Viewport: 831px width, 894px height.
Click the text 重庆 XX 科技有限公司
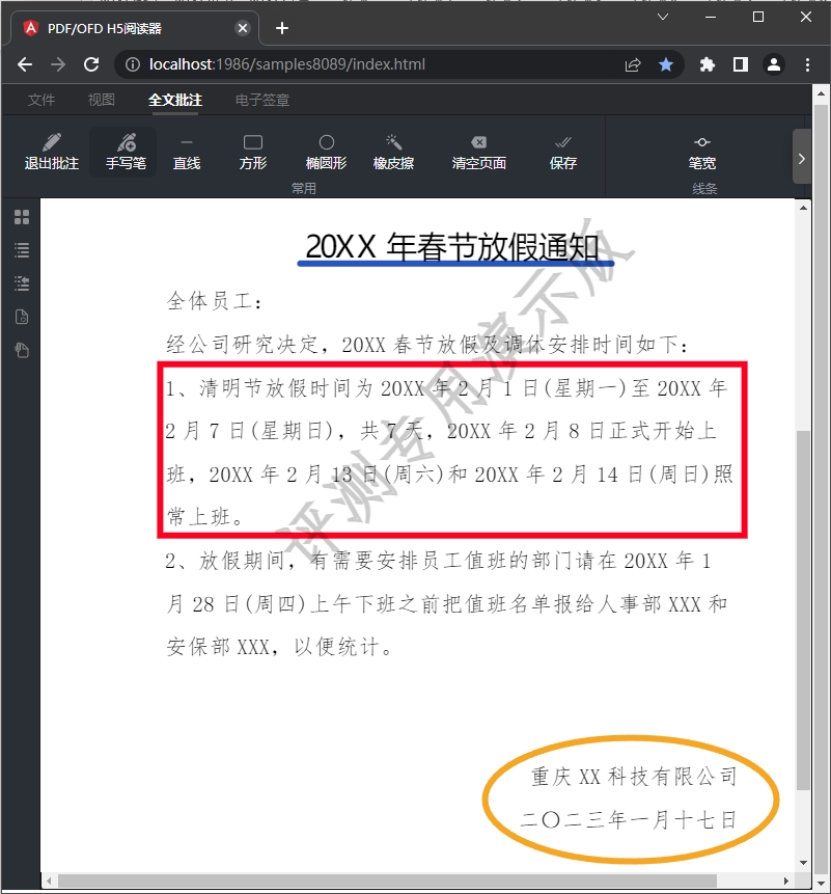(634, 776)
